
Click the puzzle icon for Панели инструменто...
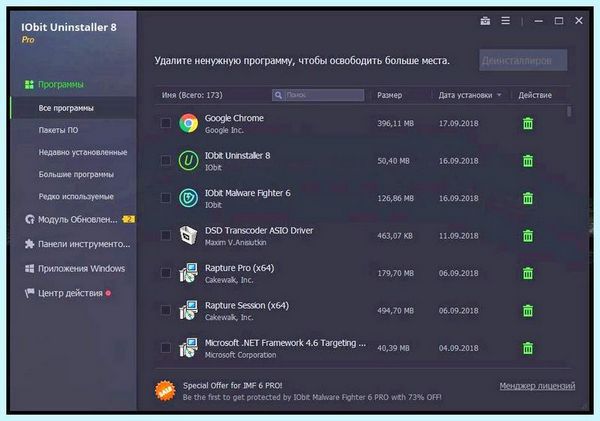29,244
